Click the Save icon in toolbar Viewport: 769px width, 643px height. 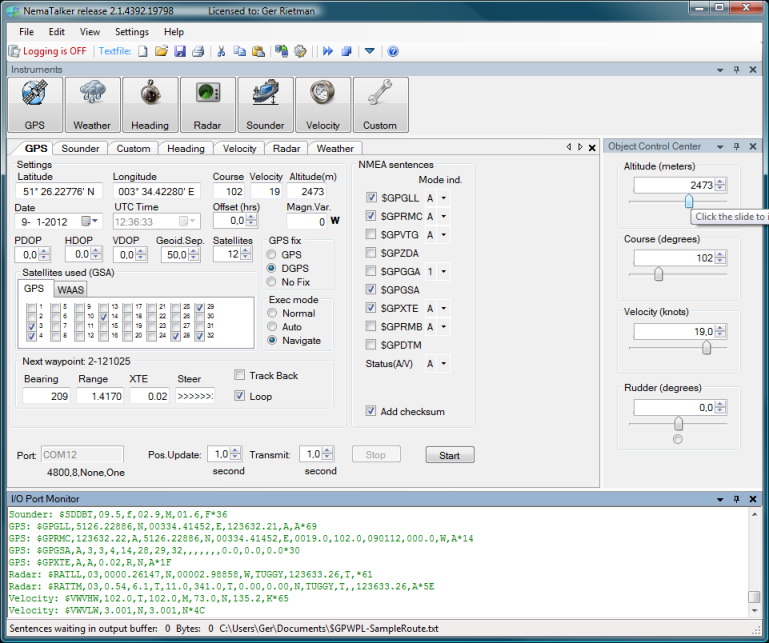pyautogui.click(x=179, y=51)
